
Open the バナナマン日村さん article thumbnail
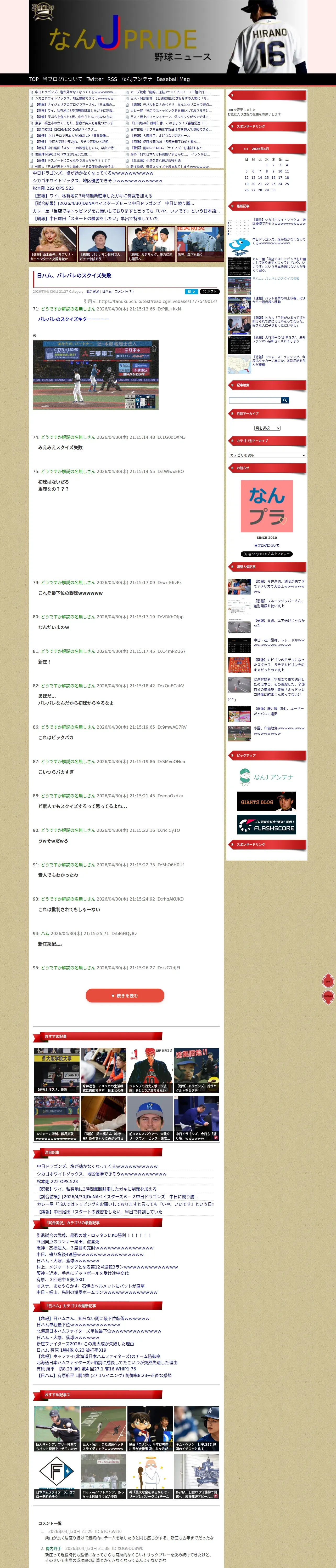click(102, 244)
